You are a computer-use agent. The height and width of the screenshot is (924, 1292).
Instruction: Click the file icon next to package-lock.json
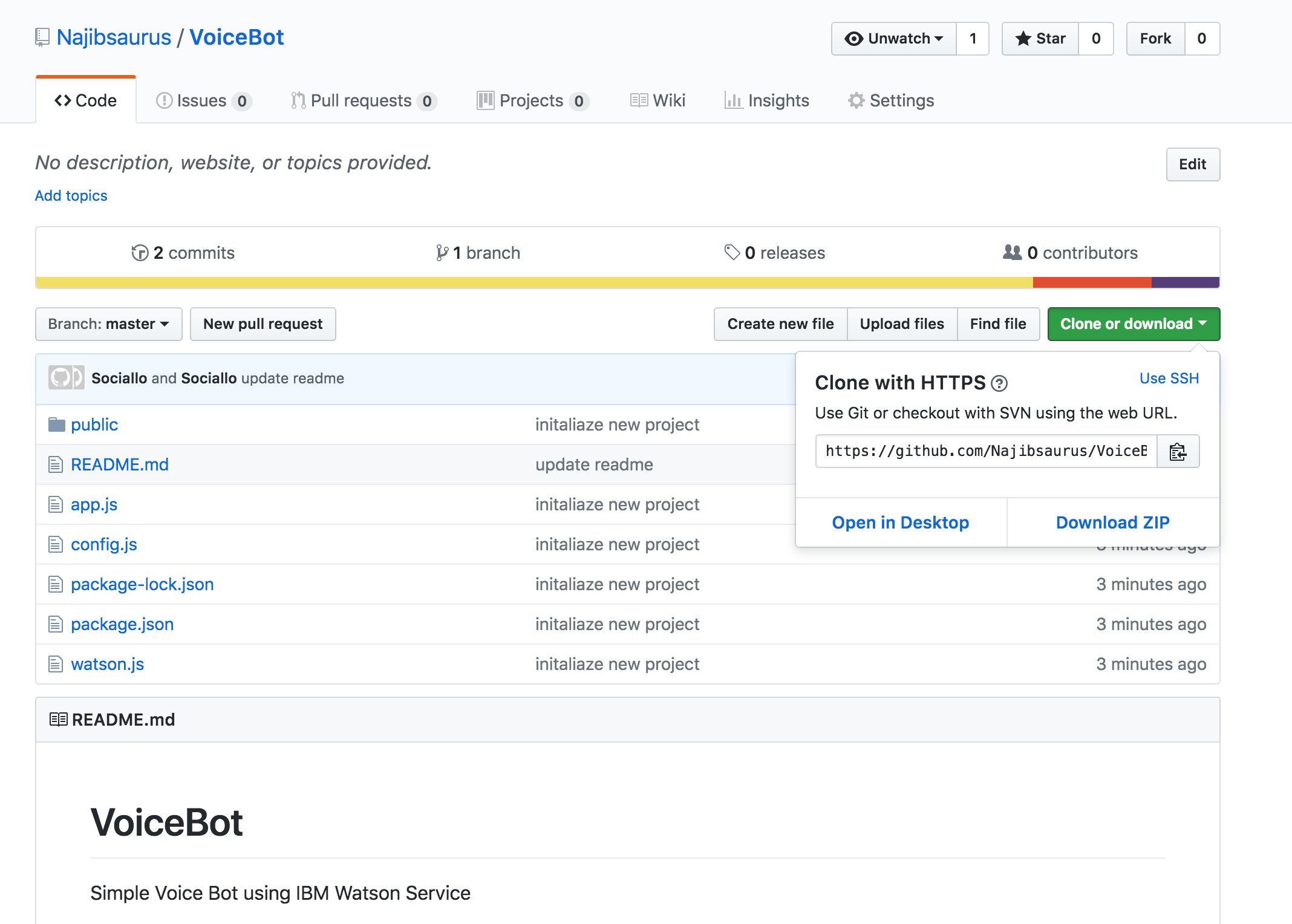click(56, 584)
